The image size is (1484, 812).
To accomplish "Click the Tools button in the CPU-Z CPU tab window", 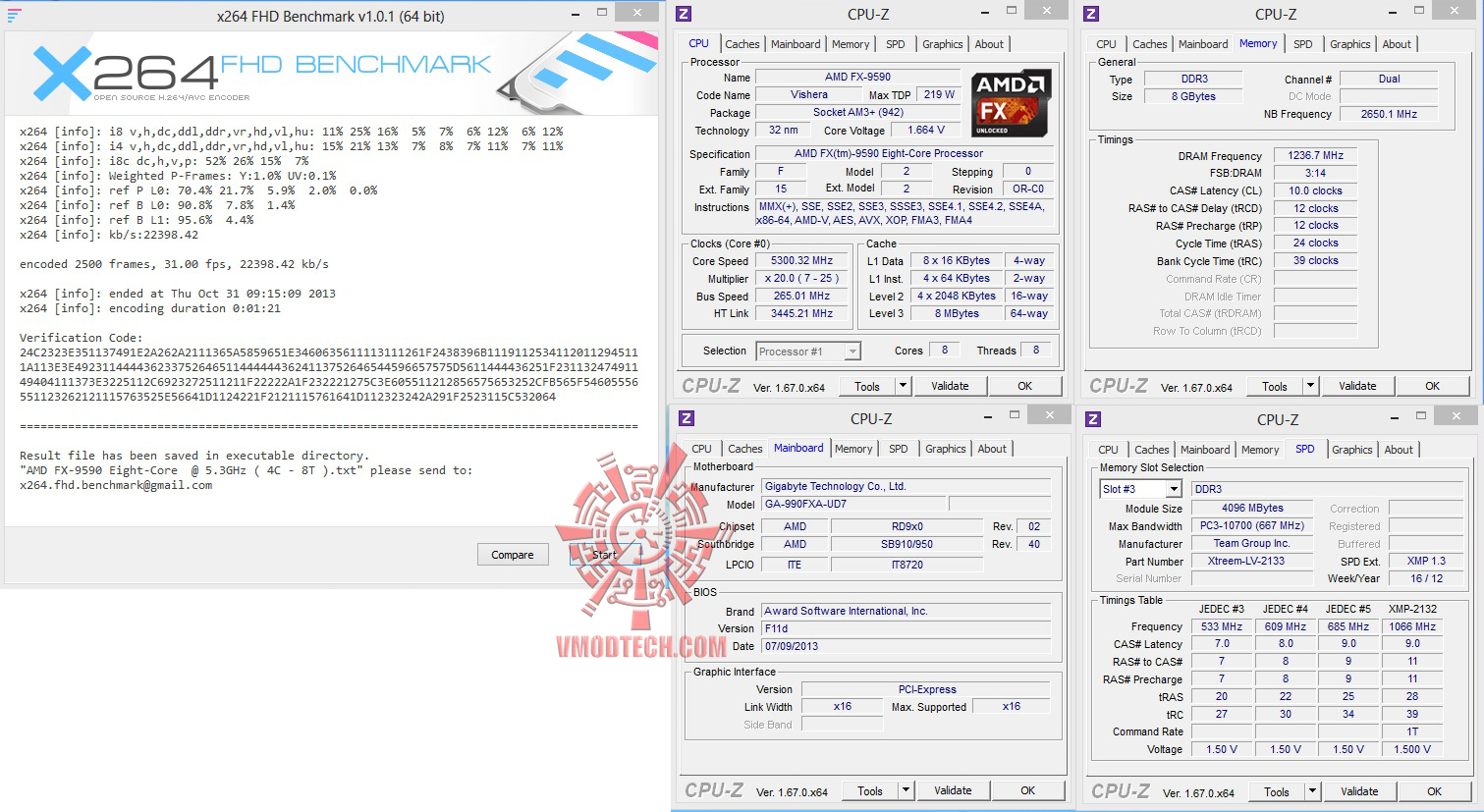I will tap(867, 386).
